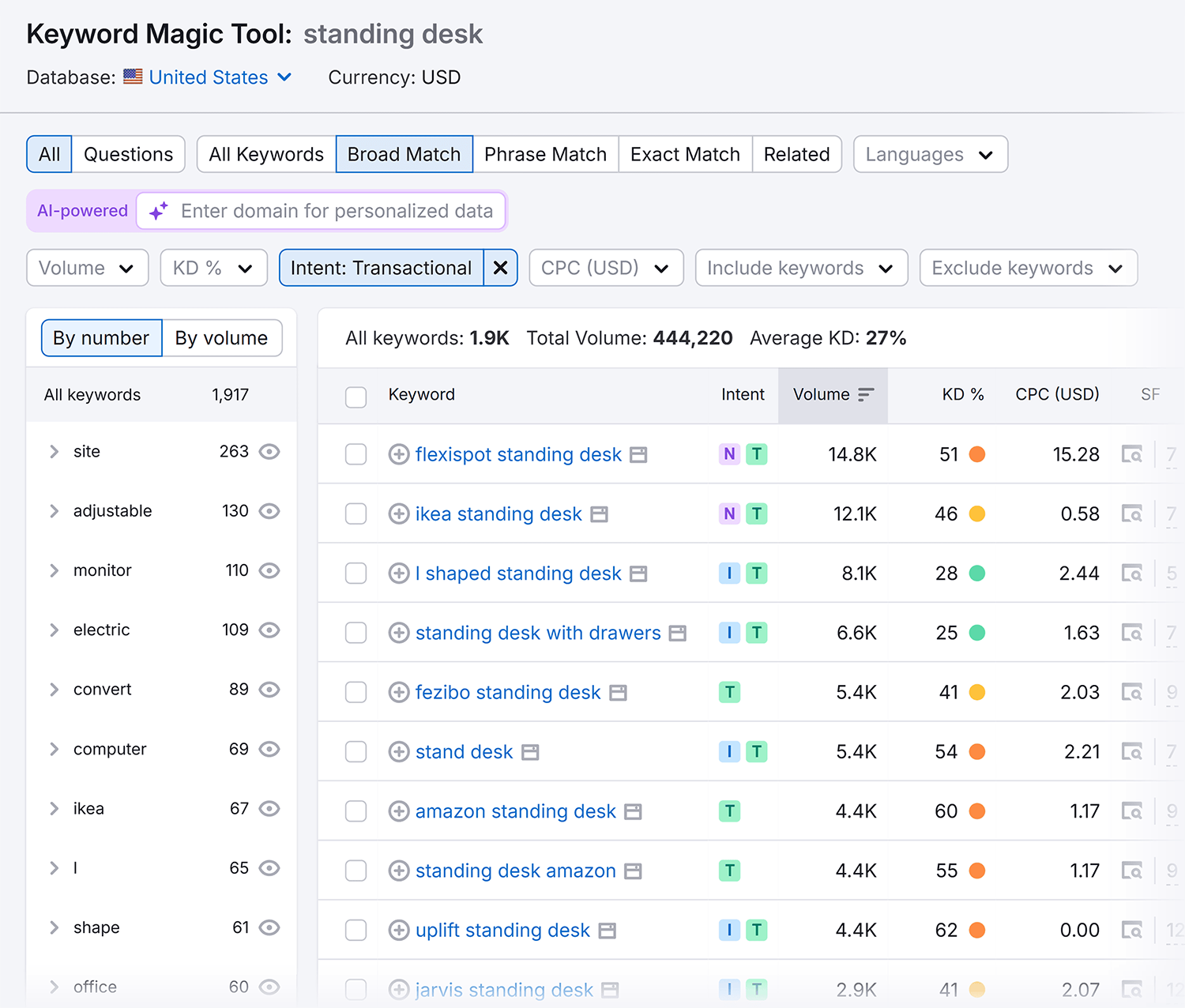Open the standing desk amazon keyword link
The image size is (1185, 1008).
(x=516, y=871)
